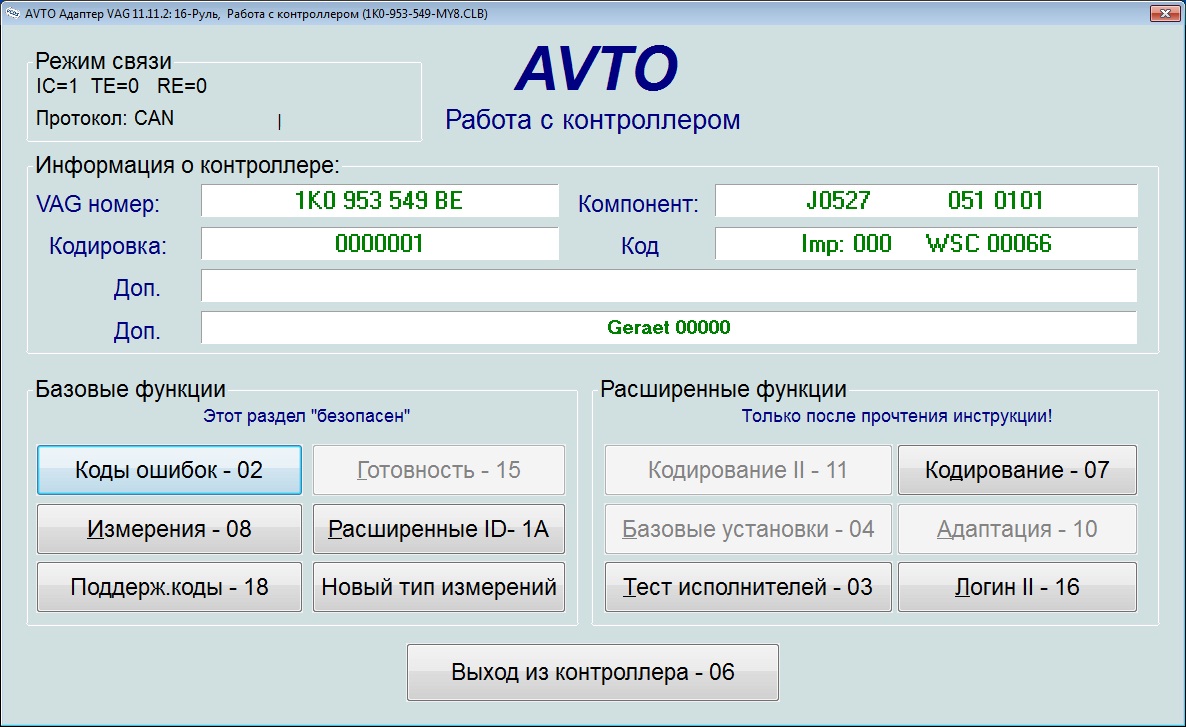The width and height of the screenshot is (1186, 727).
Task: Click the VAG номер: label
Action: 98,203
